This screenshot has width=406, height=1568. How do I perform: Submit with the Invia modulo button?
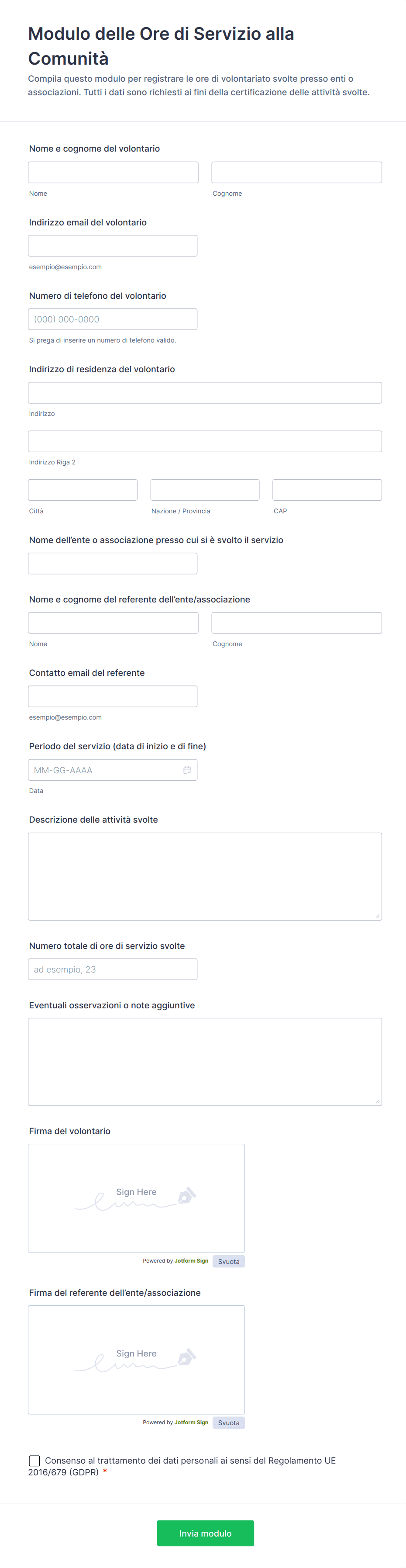pos(205,1533)
